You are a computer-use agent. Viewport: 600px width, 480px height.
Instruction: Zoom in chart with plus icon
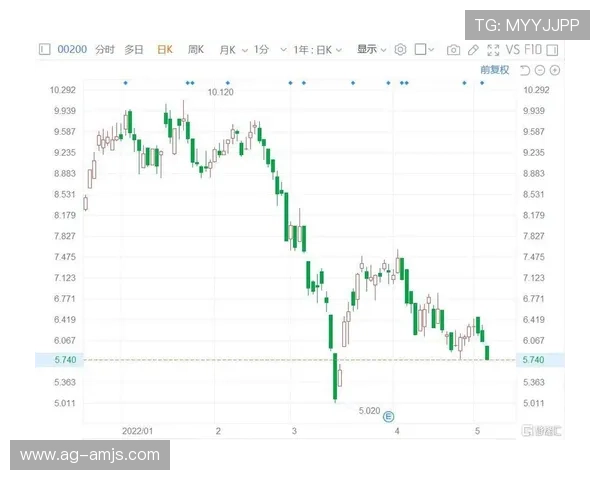[555, 70]
